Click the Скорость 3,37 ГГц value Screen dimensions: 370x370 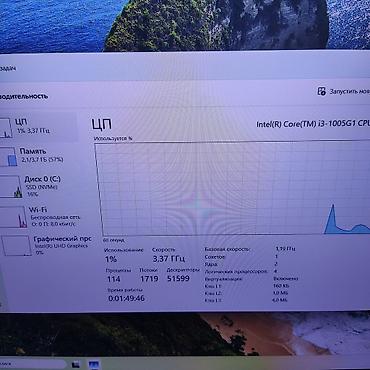point(169,258)
